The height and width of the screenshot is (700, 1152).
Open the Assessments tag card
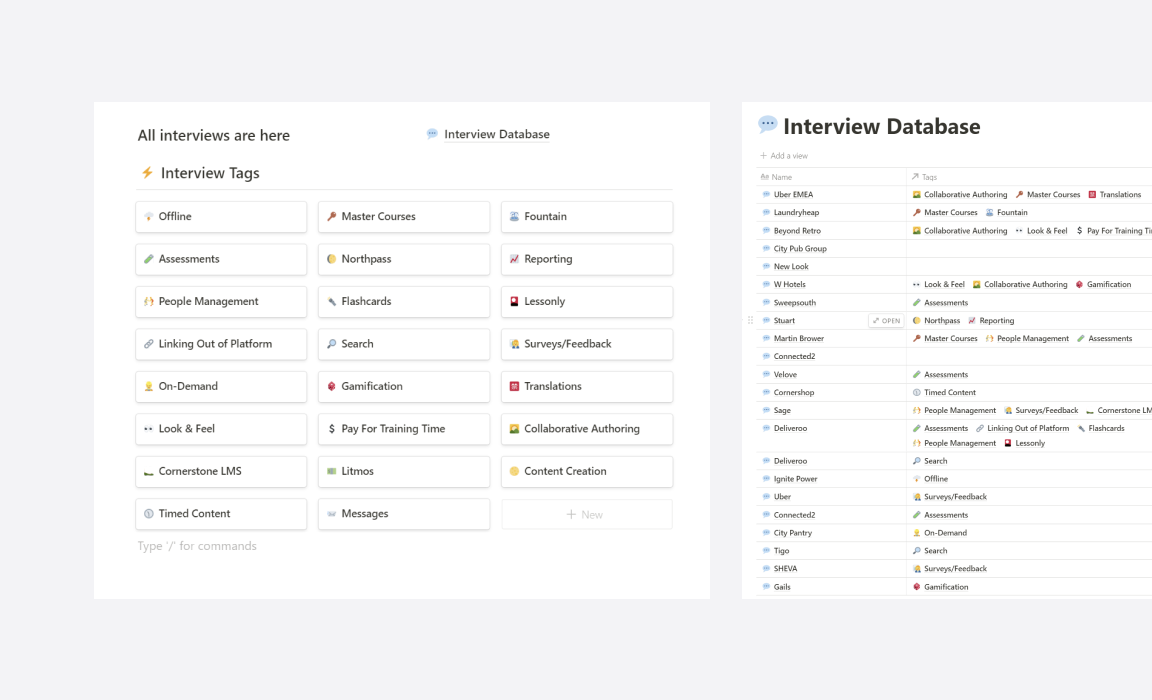tap(221, 259)
